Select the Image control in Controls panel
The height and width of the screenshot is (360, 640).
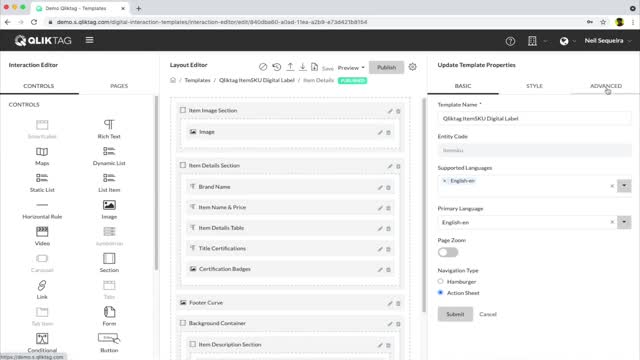click(x=109, y=210)
